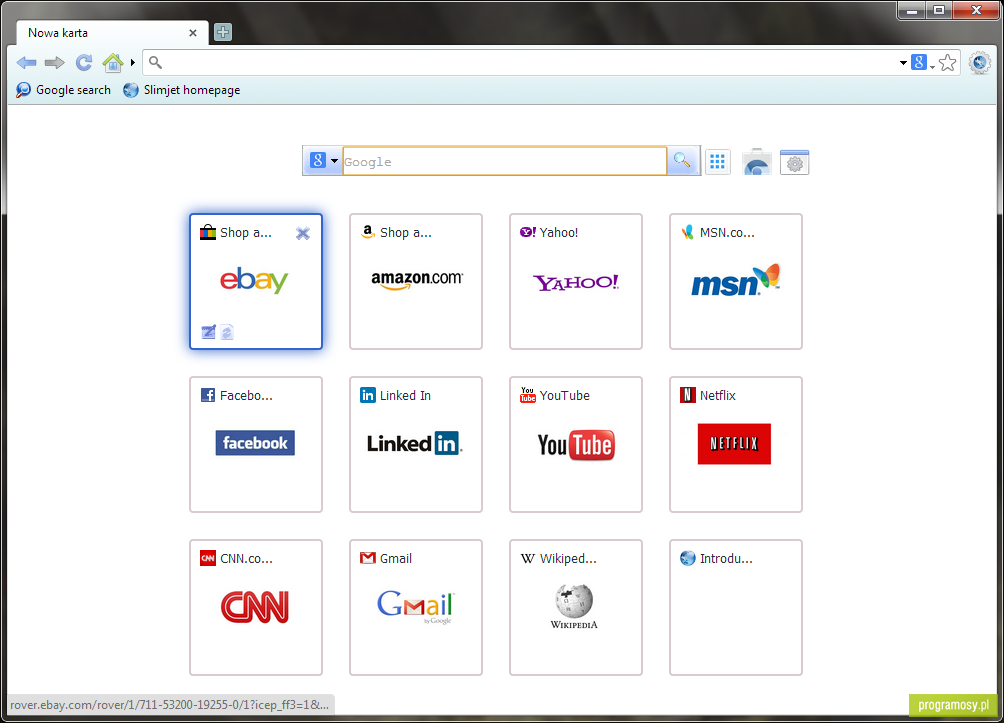Open the home page icon
The width and height of the screenshot is (1004, 723).
(113, 63)
